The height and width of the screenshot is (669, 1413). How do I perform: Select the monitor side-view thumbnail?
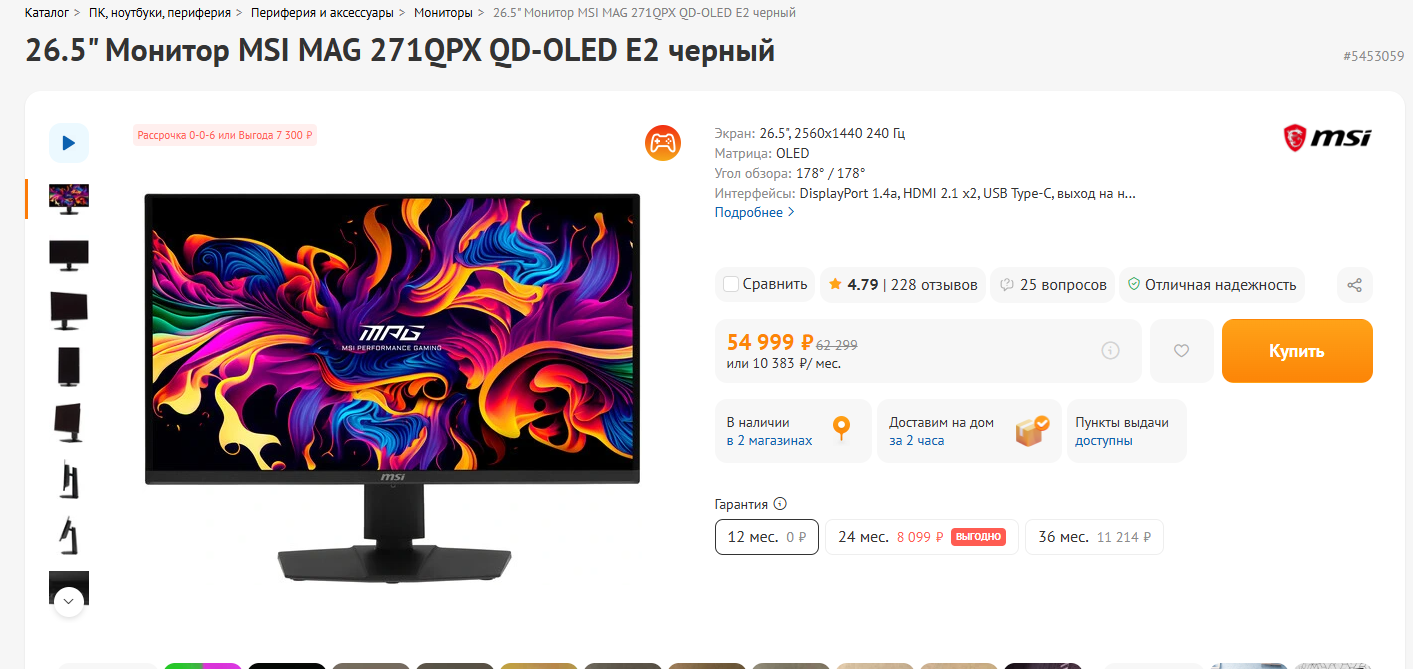coord(69,479)
